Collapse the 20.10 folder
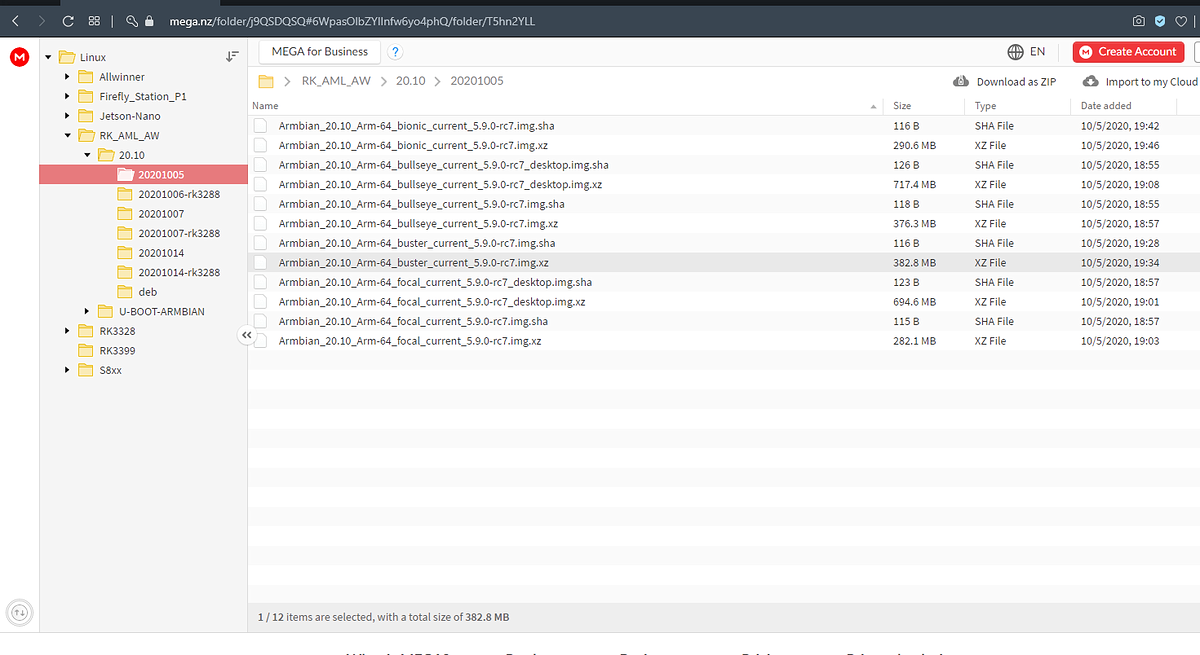The image size is (1200, 655). [87, 155]
